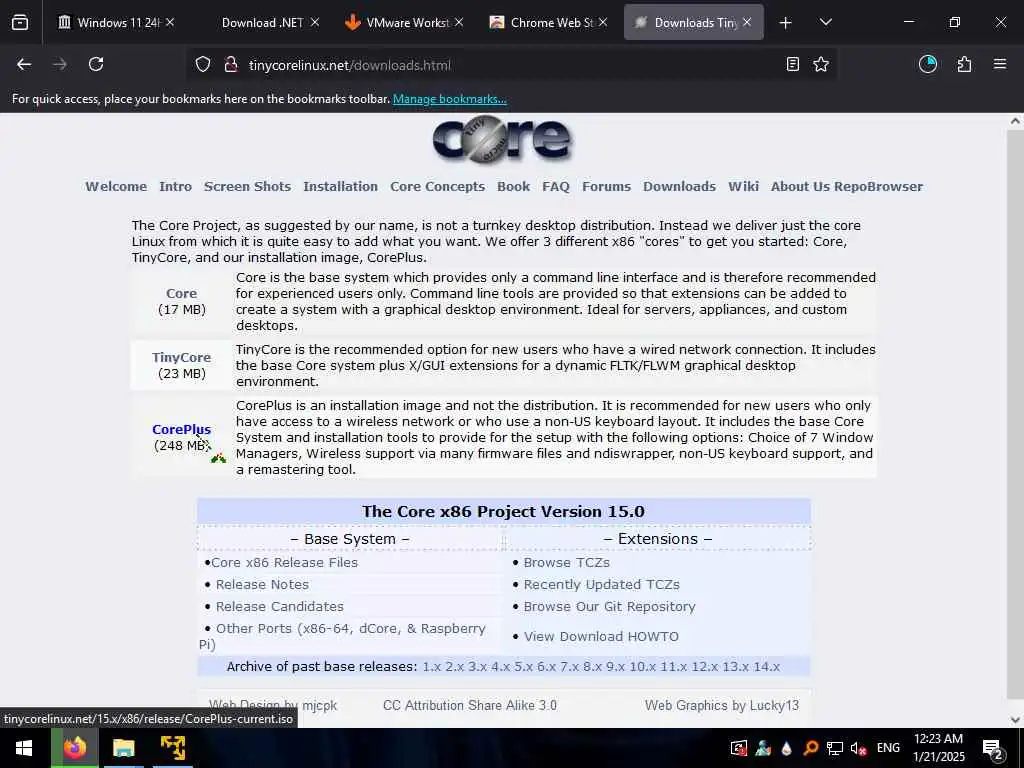1024x768 pixels.
Task: Open the Installation nav link
Action: (x=340, y=187)
